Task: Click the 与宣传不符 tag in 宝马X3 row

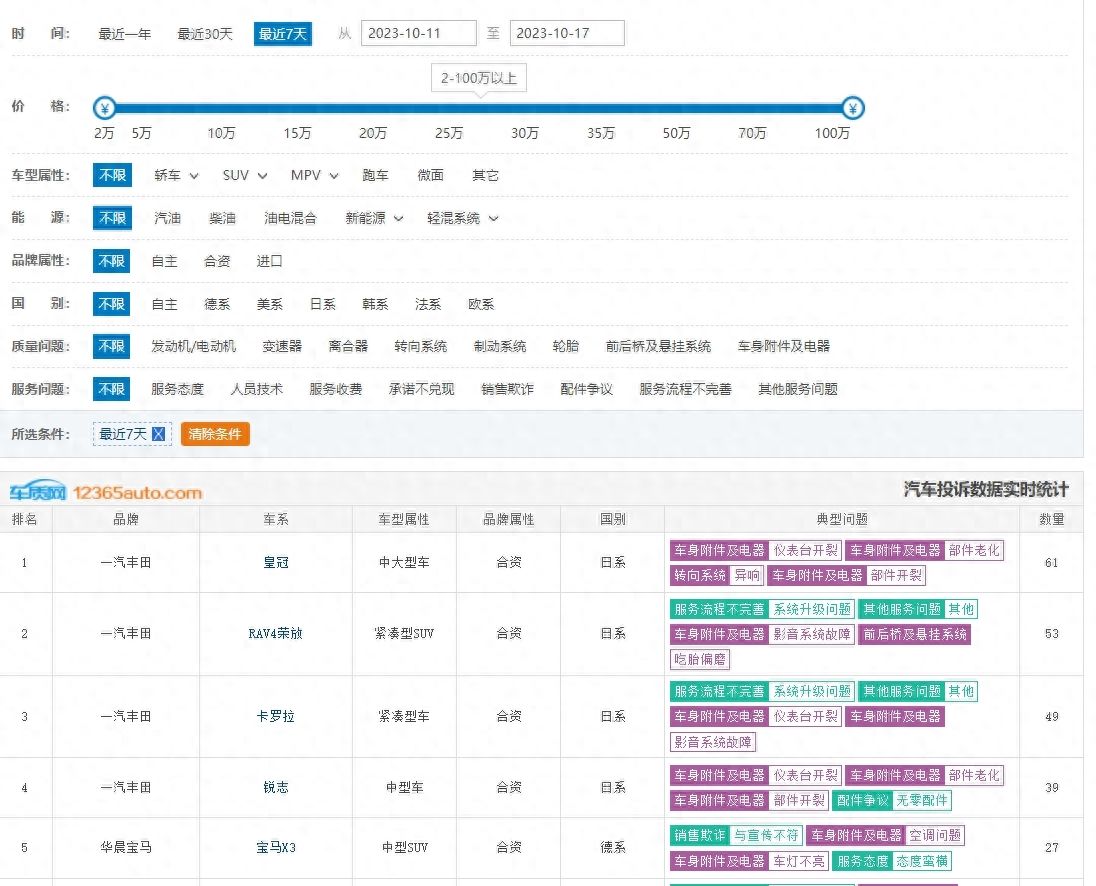Action: coord(766,835)
